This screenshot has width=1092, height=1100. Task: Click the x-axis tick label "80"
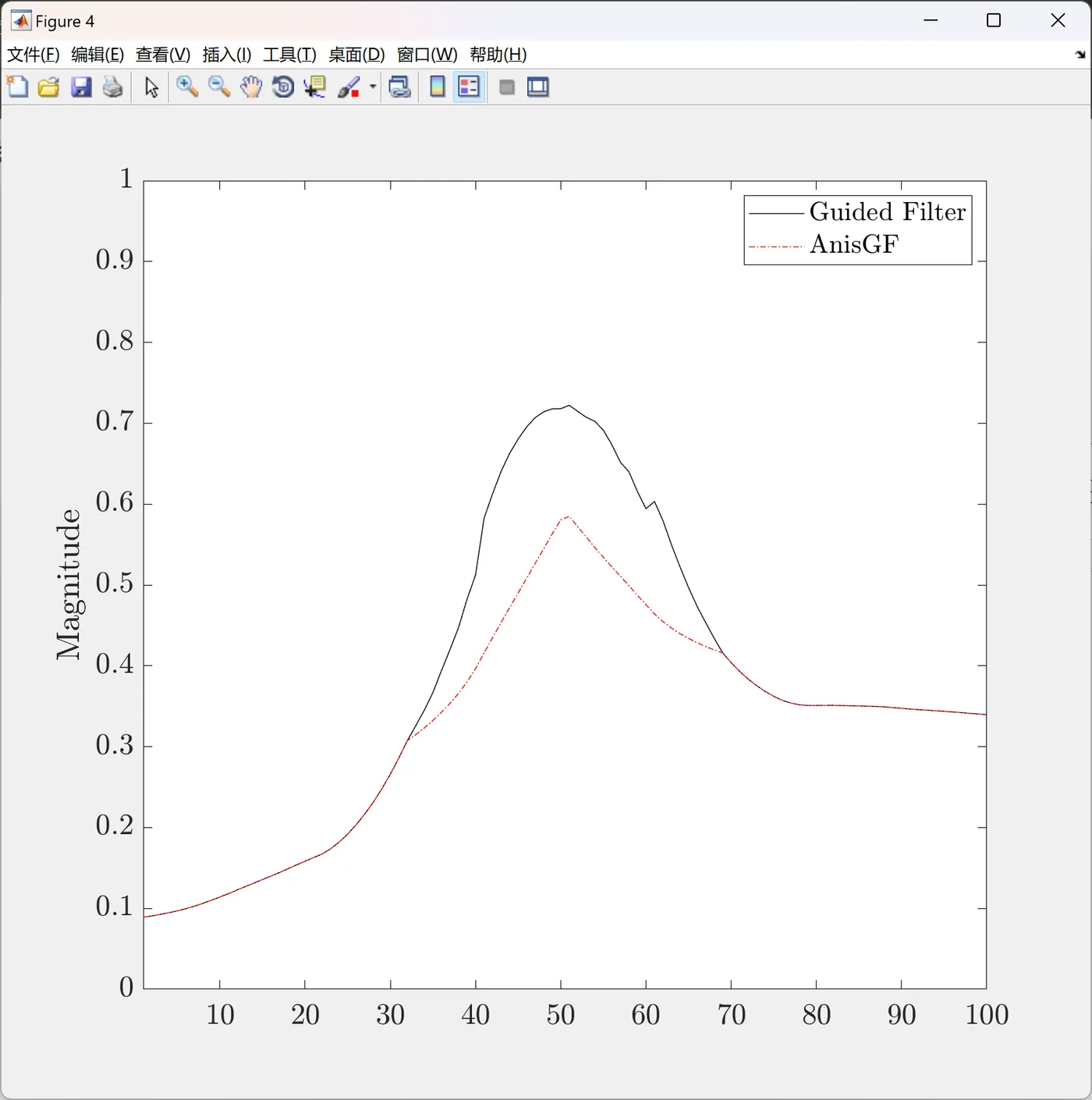point(817,1014)
